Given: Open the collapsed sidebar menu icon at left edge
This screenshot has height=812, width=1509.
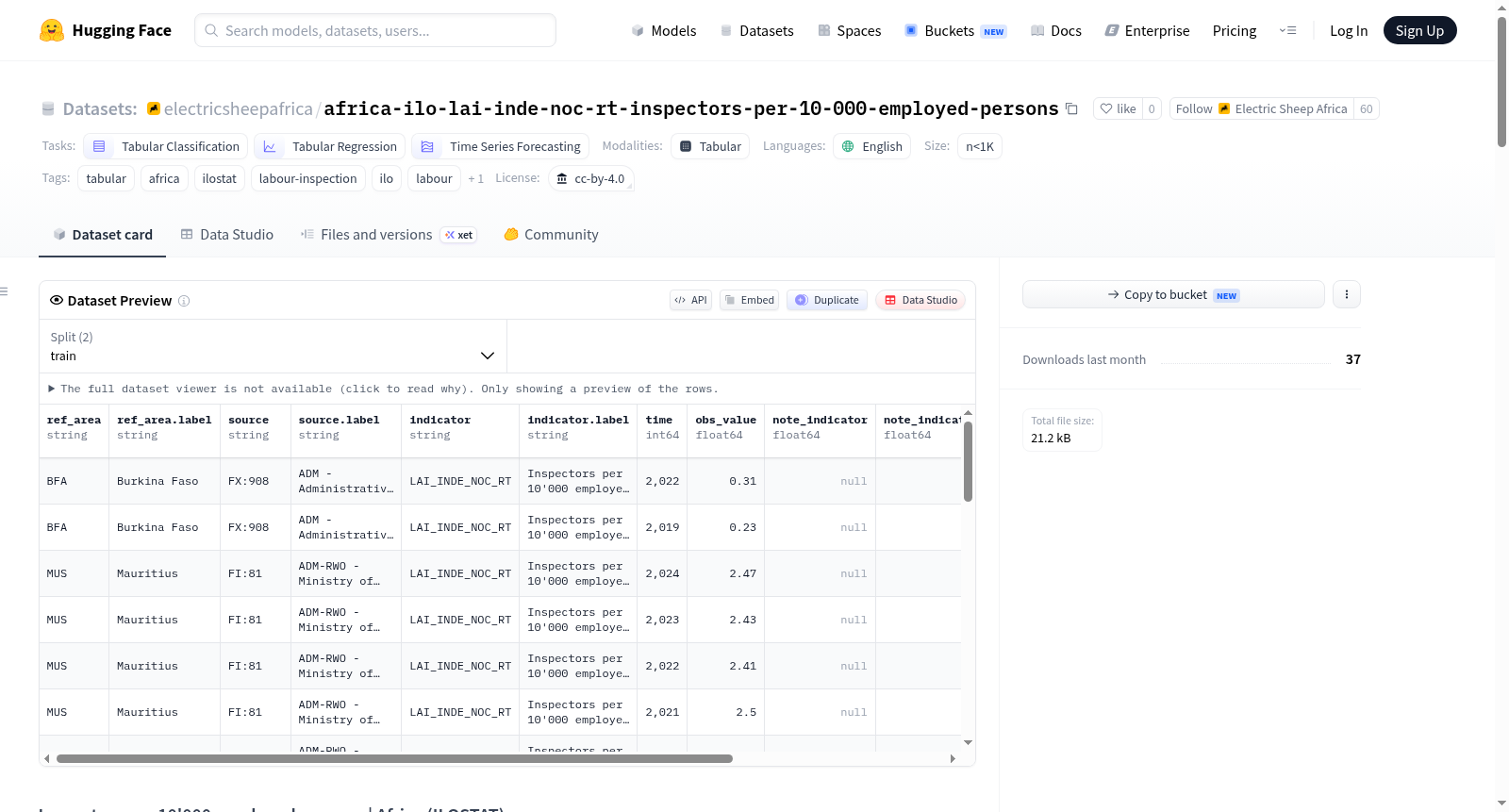Looking at the screenshot, I should pyautogui.click(x=5, y=291).
